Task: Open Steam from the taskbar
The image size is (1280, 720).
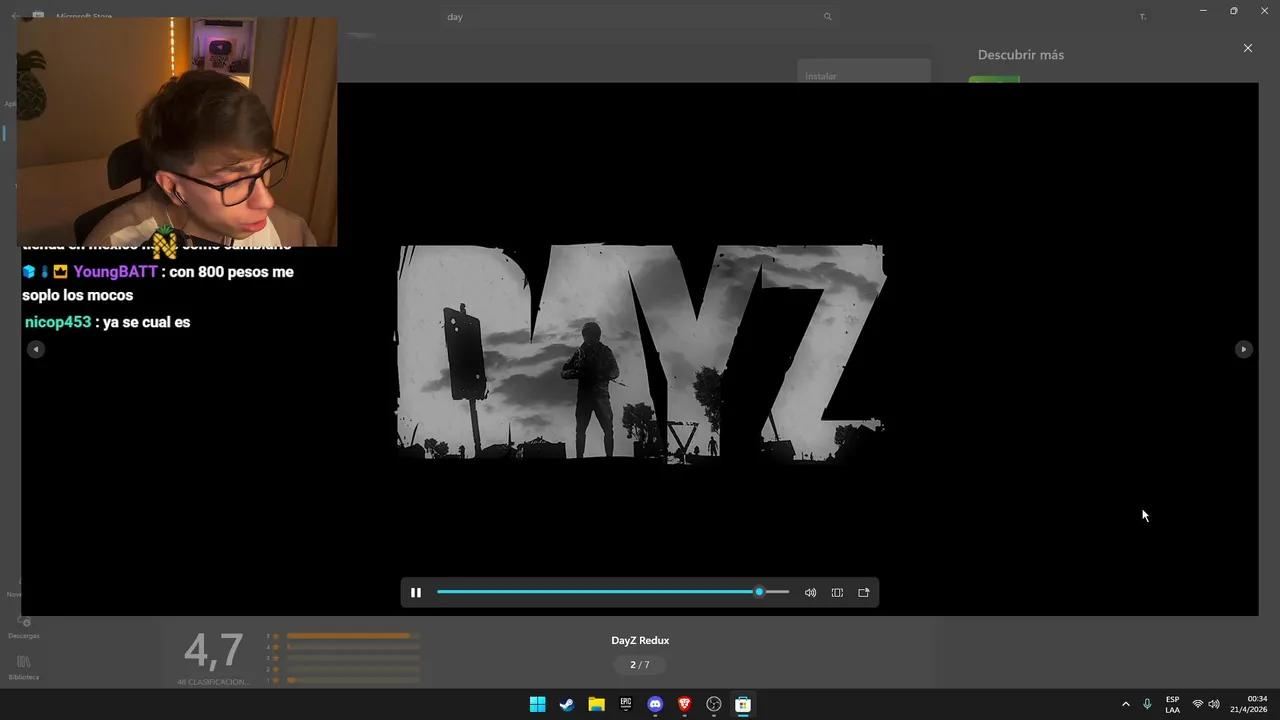Action: click(x=566, y=704)
